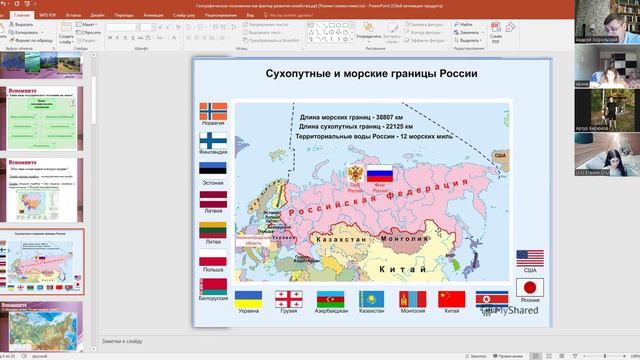
Task: Expand the shapes gallery more arrow
Action: click(352, 40)
